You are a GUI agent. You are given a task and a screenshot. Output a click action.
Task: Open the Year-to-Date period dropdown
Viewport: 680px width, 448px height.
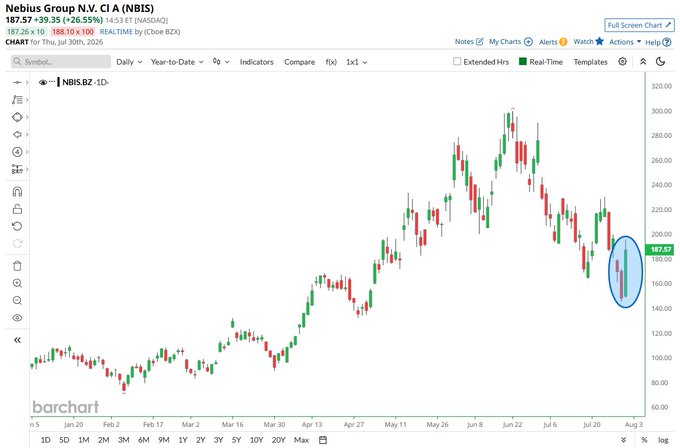point(177,62)
